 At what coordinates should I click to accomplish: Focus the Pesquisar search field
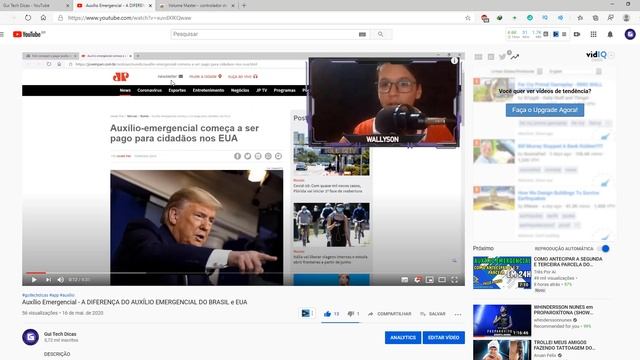(x=263, y=34)
